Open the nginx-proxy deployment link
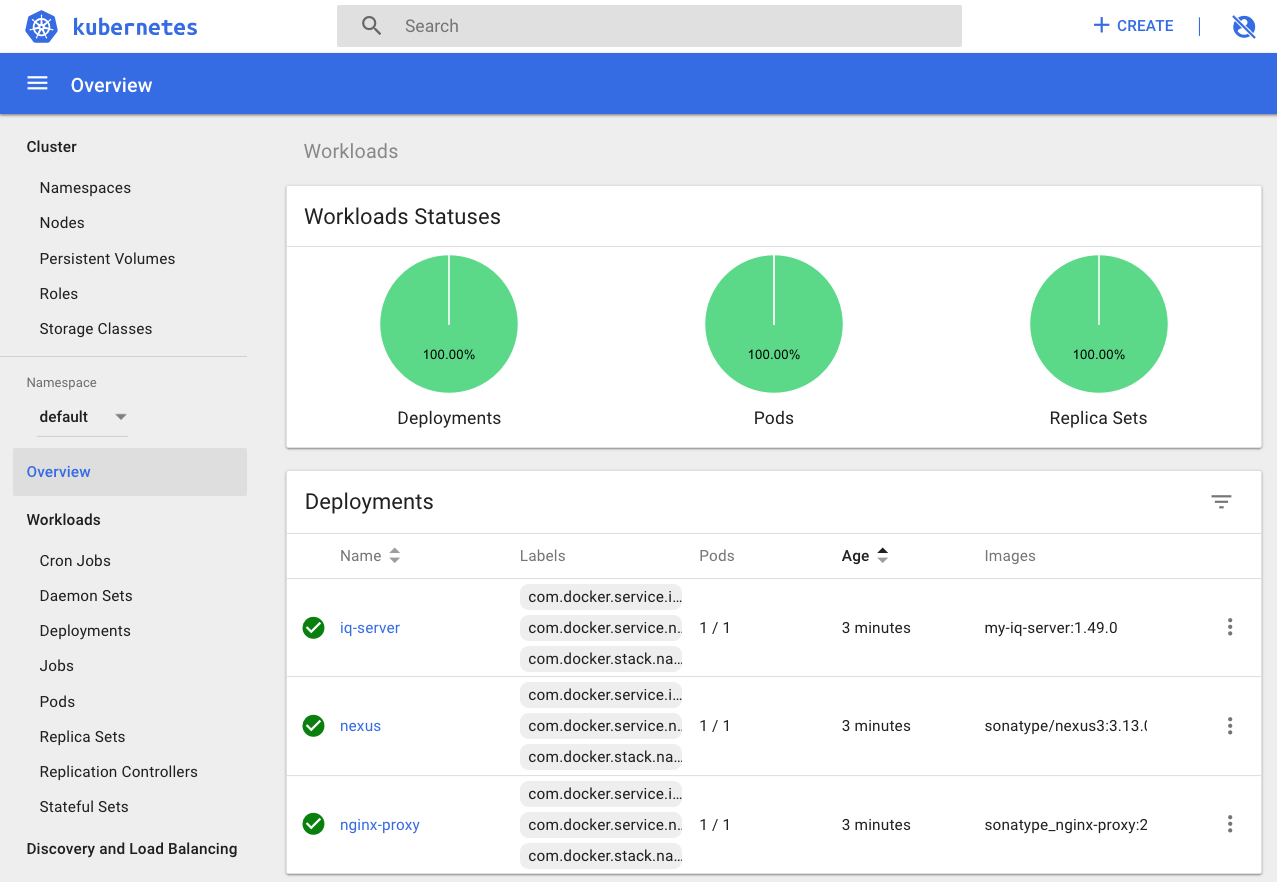 [x=380, y=825]
